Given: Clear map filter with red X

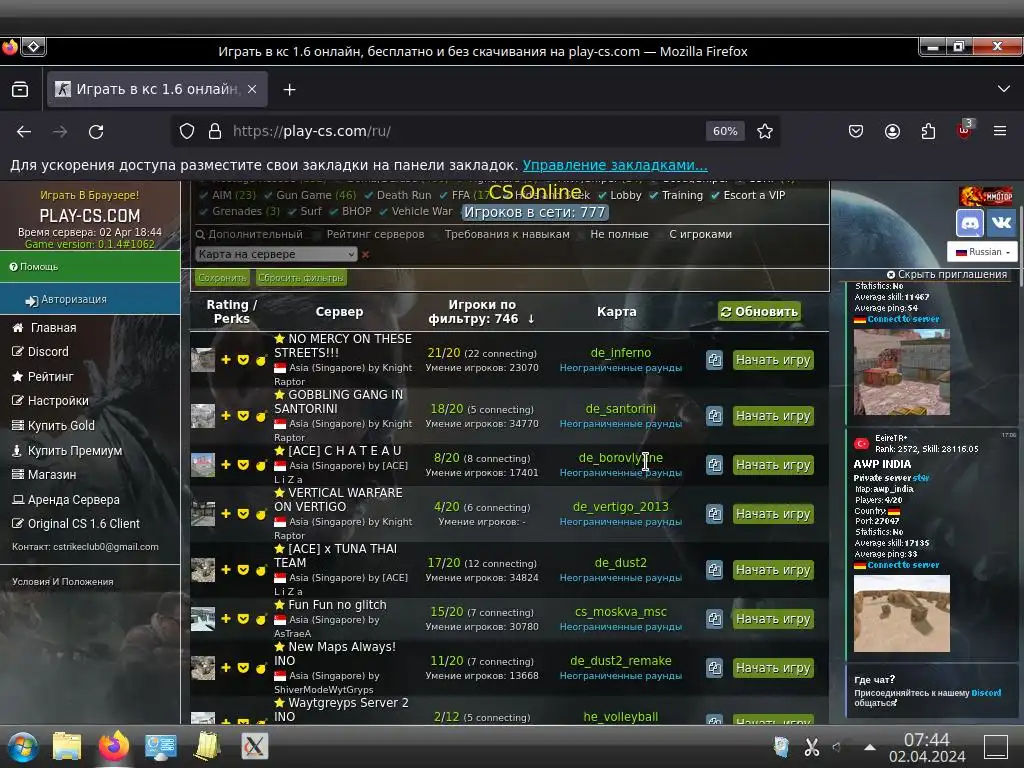Looking at the screenshot, I should tap(366, 254).
